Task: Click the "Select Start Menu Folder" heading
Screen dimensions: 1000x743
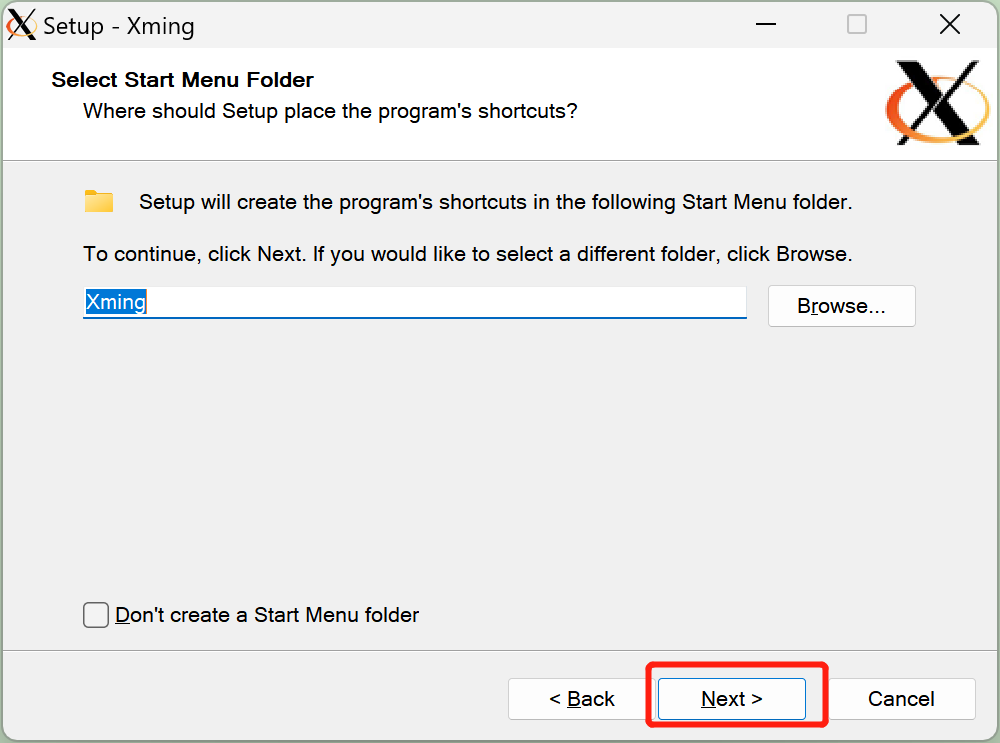Action: tap(183, 80)
